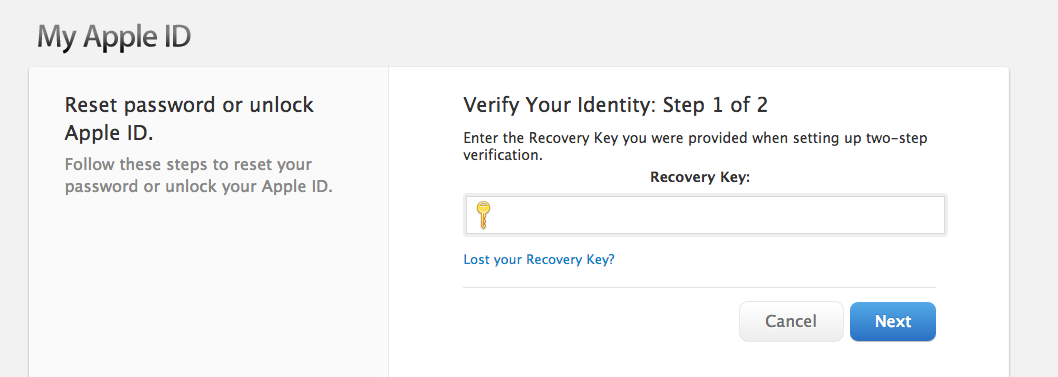Click the gray line ending unlock your Apple ID.
The width and height of the screenshot is (1058, 377).
pyautogui.click(x=199, y=186)
